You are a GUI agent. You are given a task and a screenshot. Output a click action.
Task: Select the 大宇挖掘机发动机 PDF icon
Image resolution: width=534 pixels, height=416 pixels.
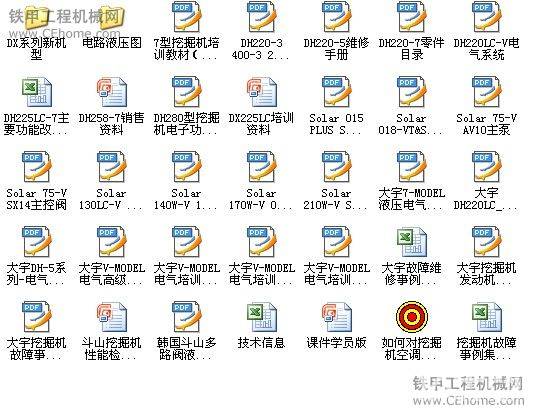pos(486,241)
